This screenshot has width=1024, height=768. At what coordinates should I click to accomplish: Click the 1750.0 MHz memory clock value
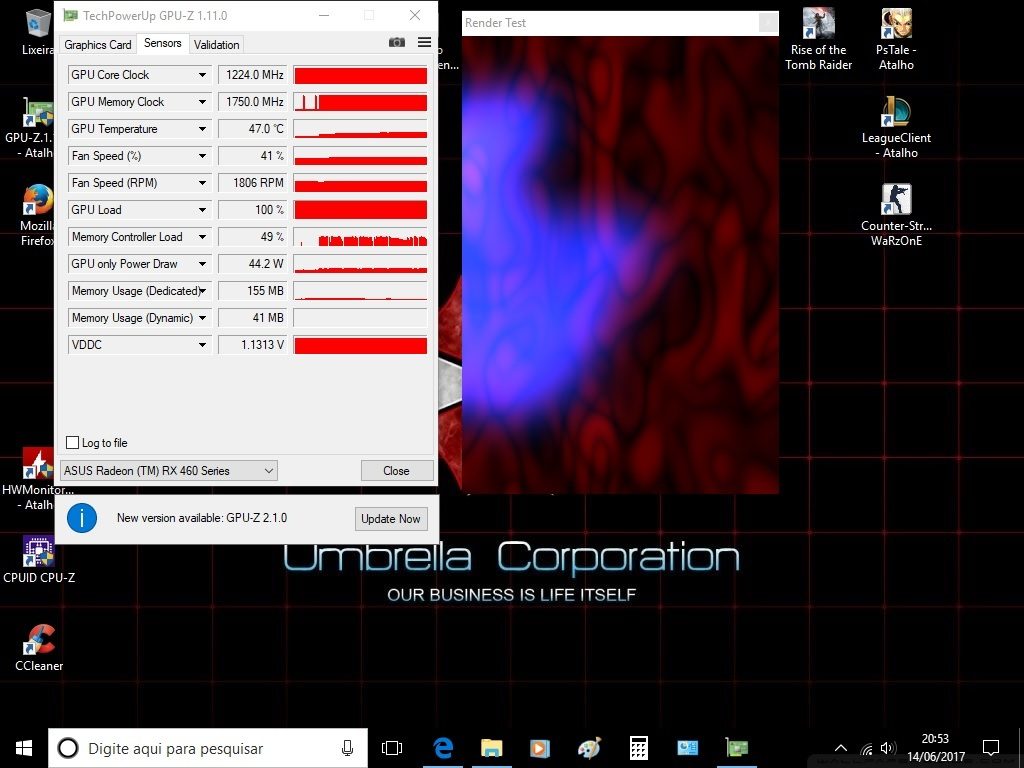click(253, 102)
